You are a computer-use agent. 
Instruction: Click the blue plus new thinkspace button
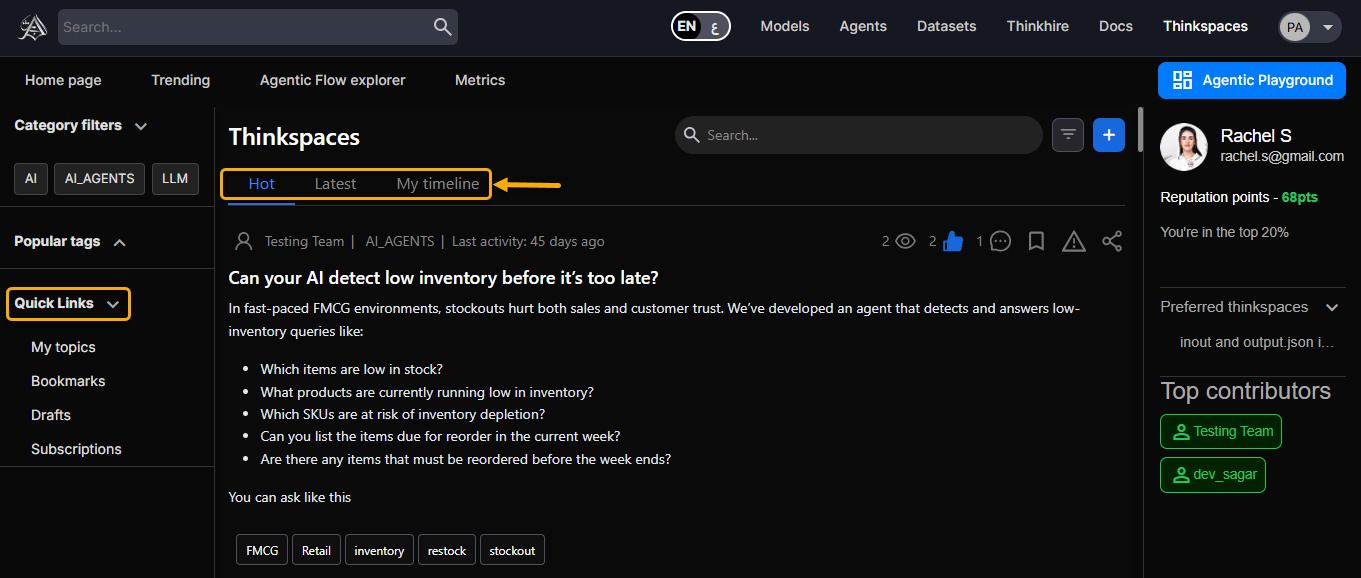tap(1109, 135)
